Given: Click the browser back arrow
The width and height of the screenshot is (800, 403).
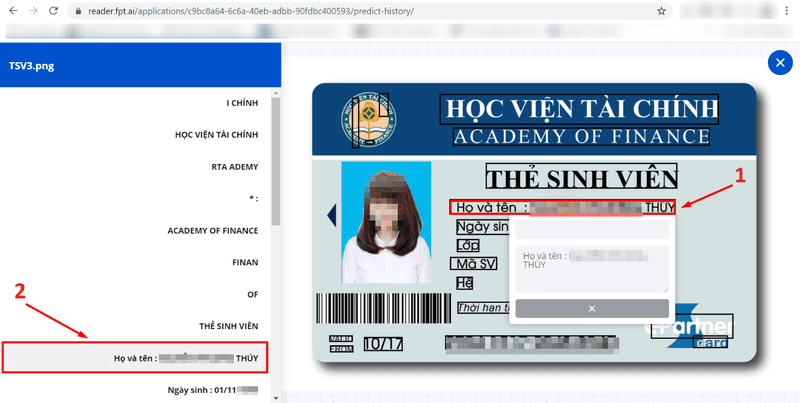Looking at the screenshot, I should [13, 11].
